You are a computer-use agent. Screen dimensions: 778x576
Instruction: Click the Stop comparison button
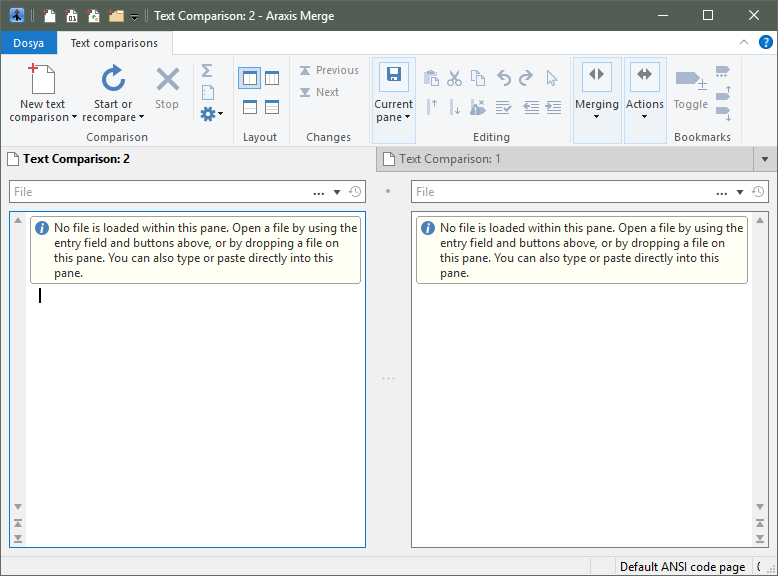click(x=167, y=88)
